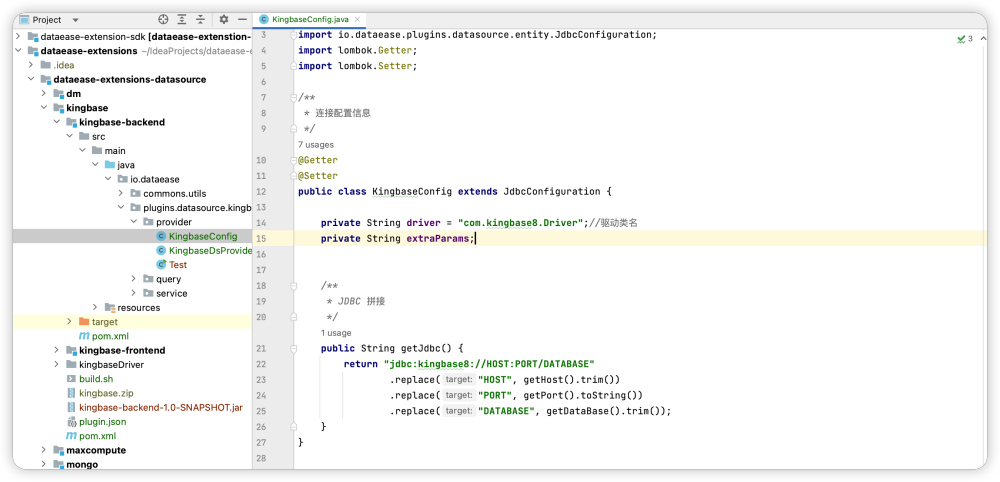Click the Select Opened File locate icon
Viewport: 1000px width, 482px height.
(163, 20)
